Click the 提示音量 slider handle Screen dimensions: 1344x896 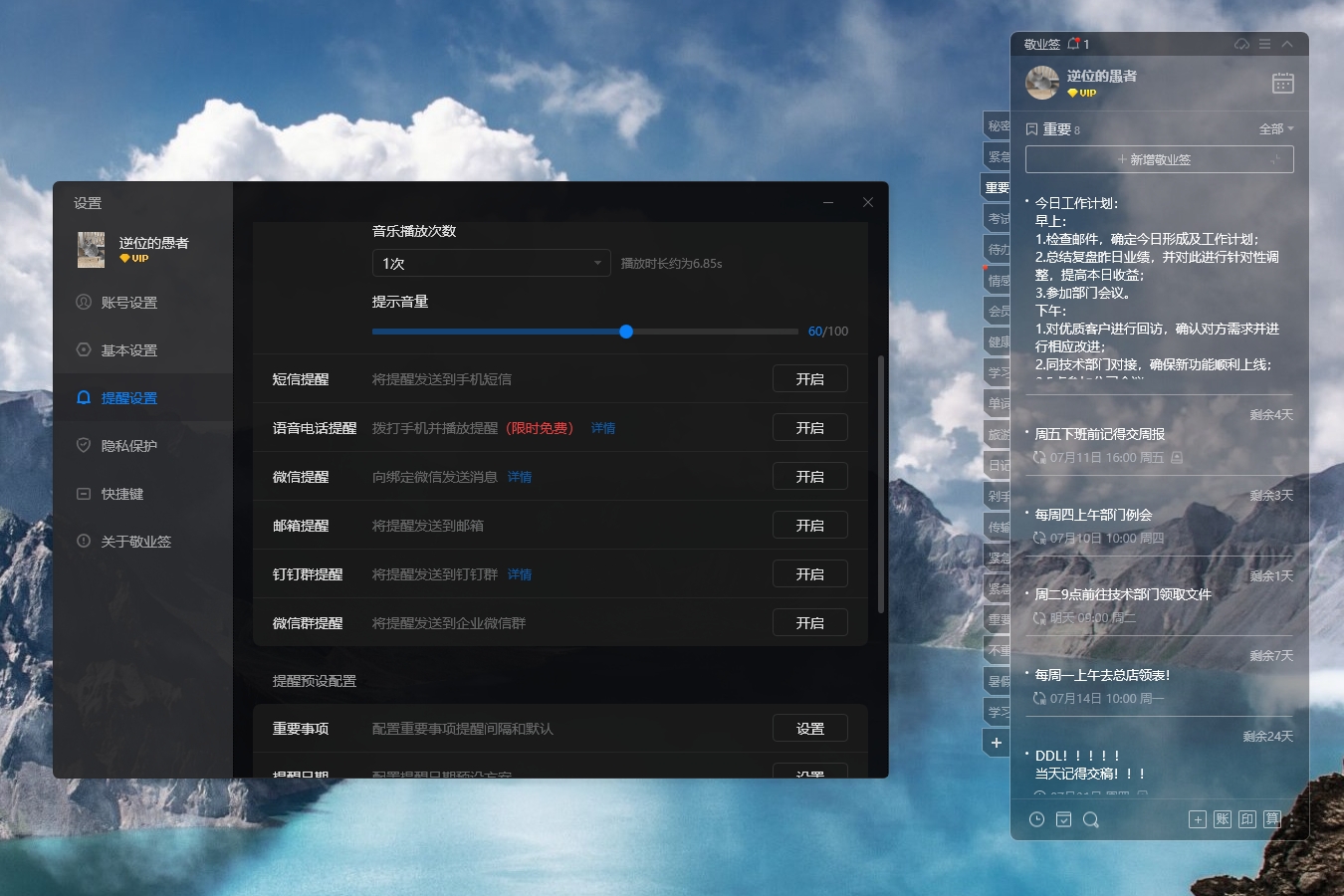tap(626, 332)
